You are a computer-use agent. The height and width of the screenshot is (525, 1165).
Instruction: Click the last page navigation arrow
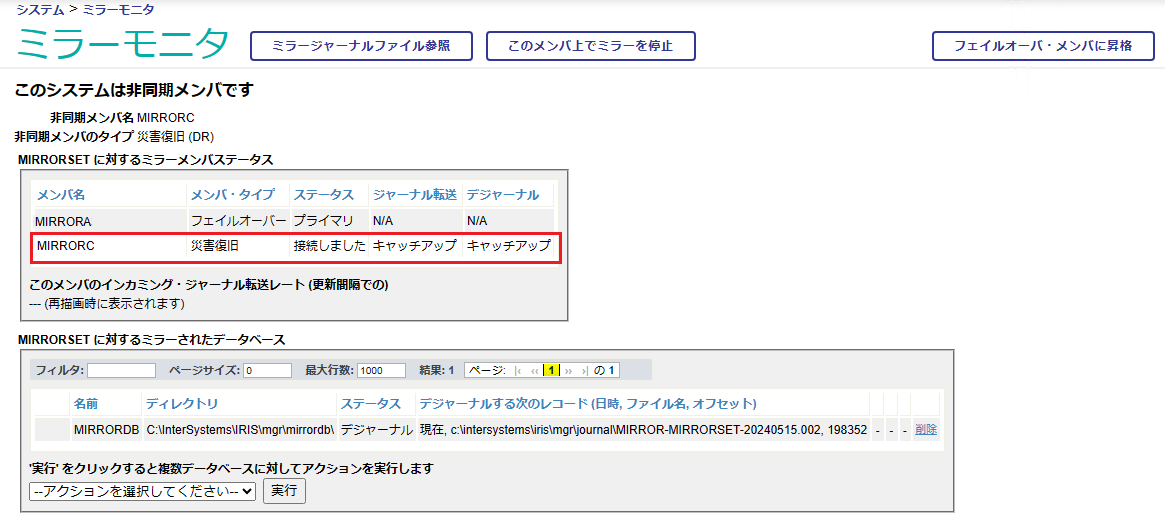pyautogui.click(x=583, y=371)
